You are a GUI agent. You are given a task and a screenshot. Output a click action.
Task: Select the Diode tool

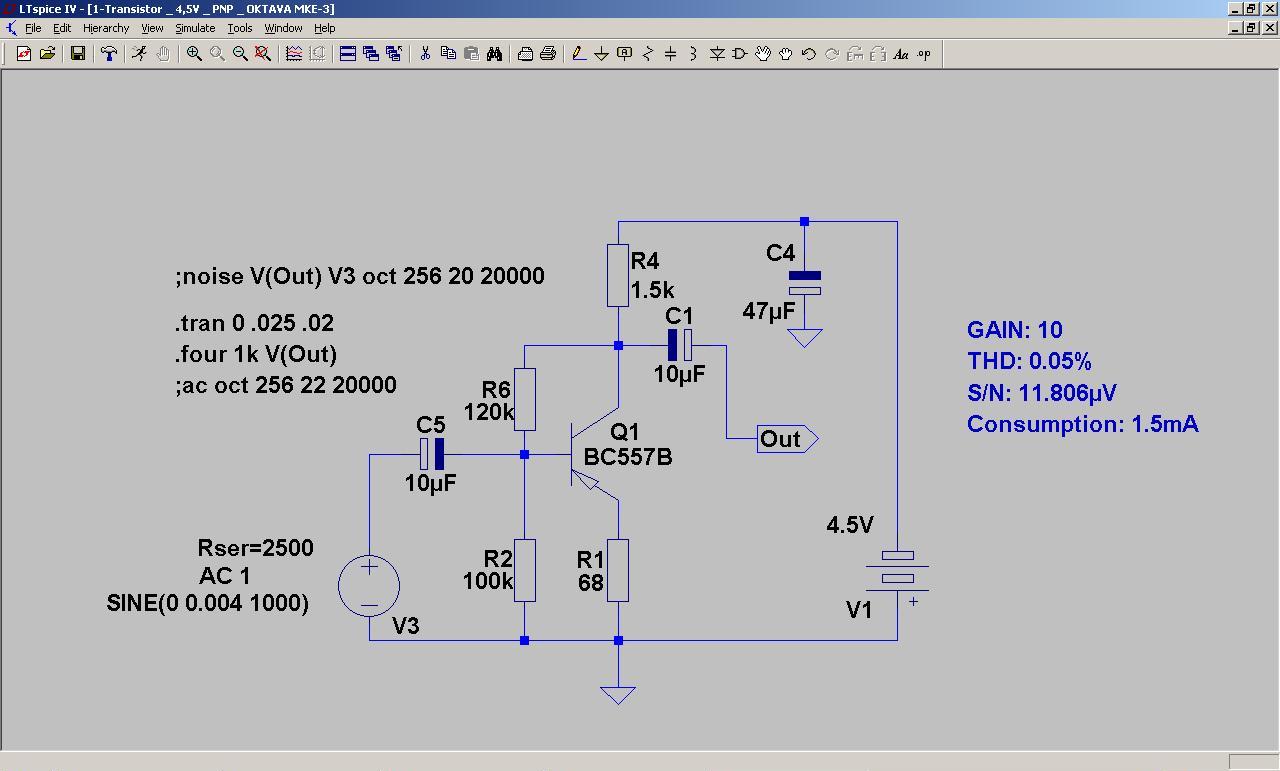click(717, 54)
